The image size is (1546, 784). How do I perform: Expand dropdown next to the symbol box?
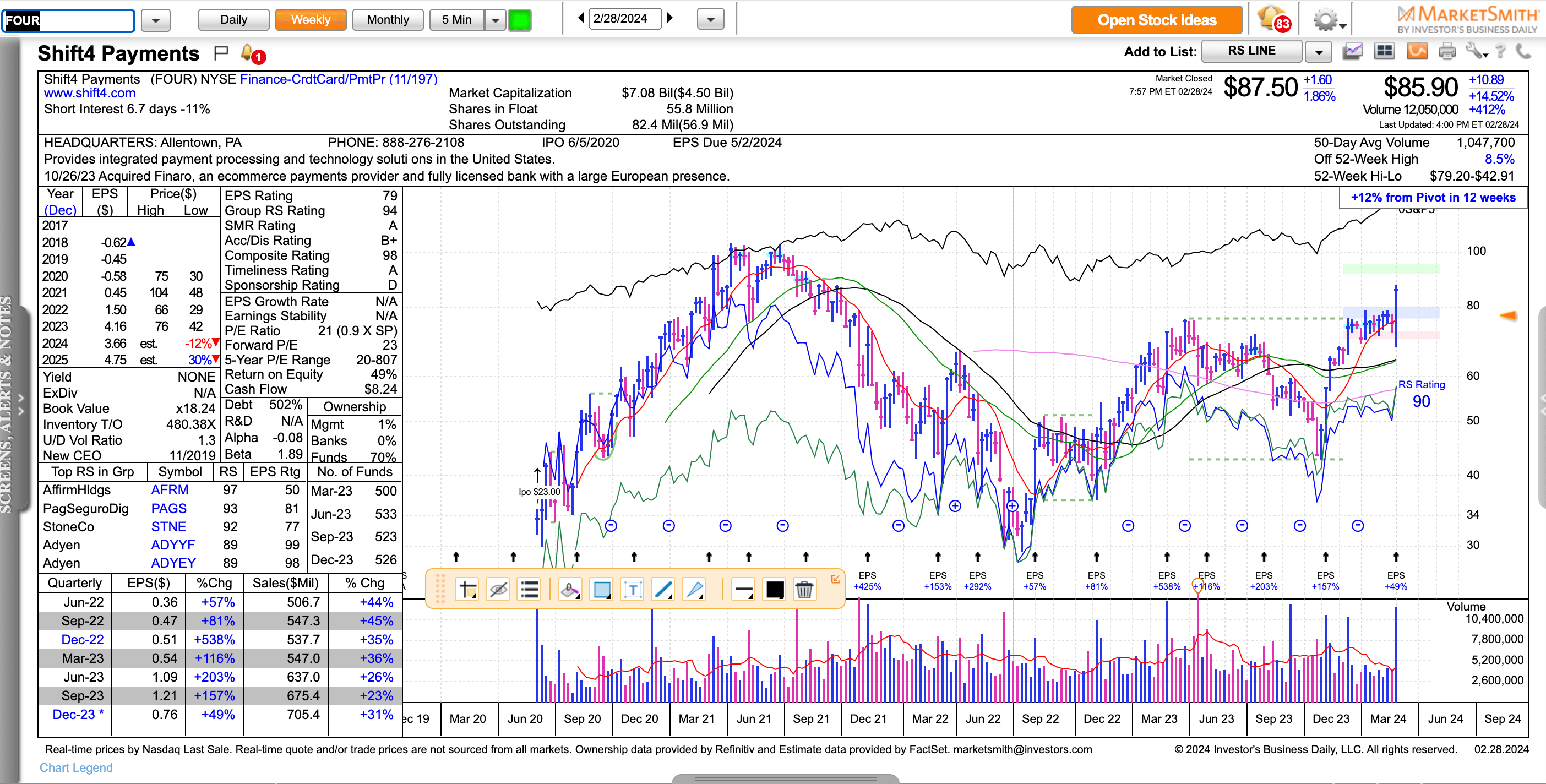pos(155,20)
